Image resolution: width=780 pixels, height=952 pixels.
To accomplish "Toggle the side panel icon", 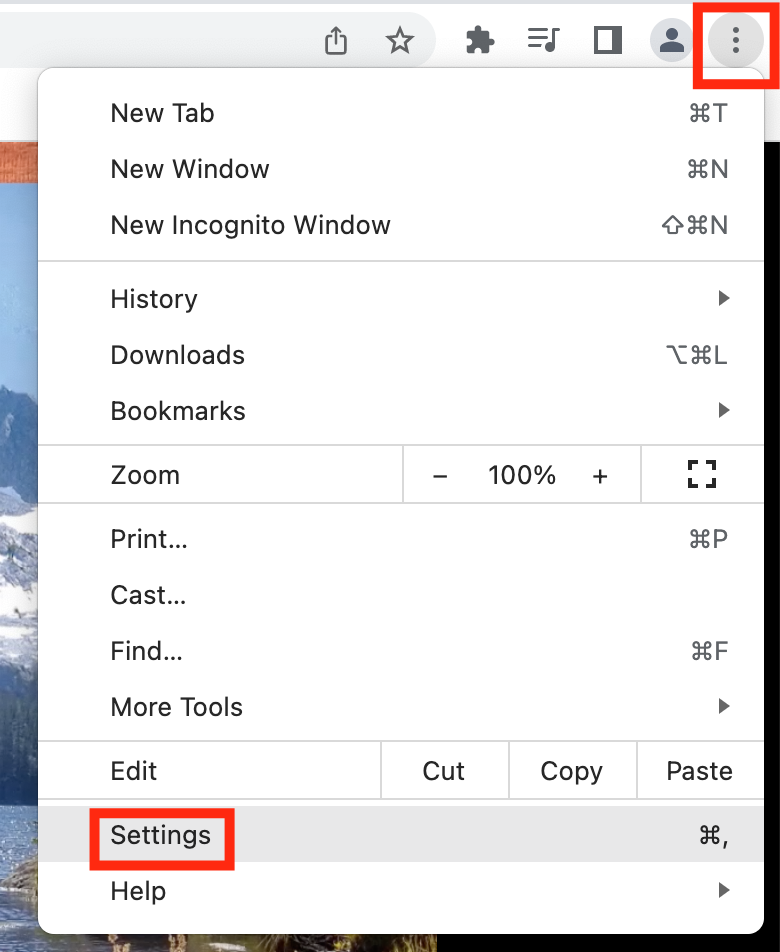I will 608,40.
